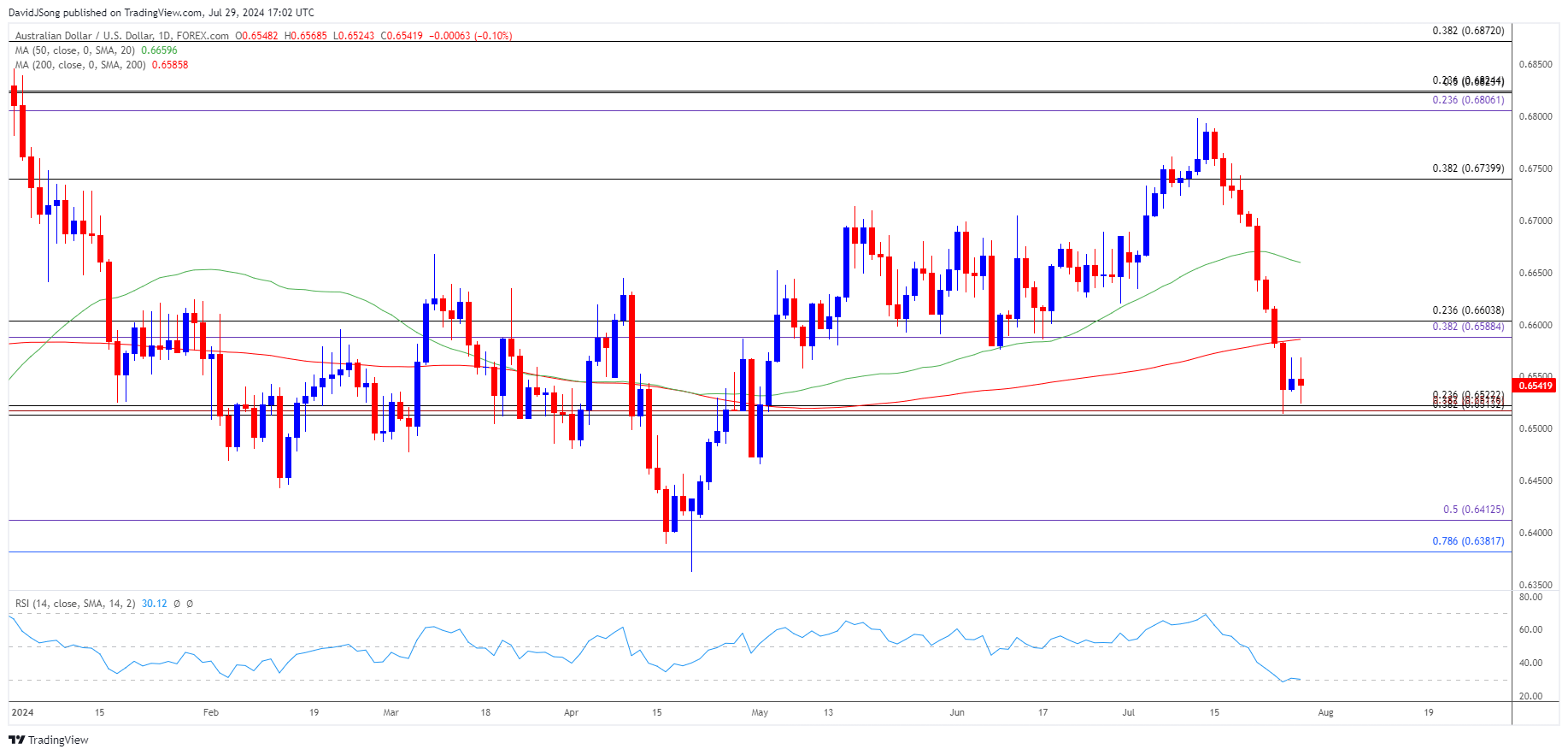Screen dimensions: 1568x755
Task: Click the 200-day MA value 0.65858
Action: 170,65
